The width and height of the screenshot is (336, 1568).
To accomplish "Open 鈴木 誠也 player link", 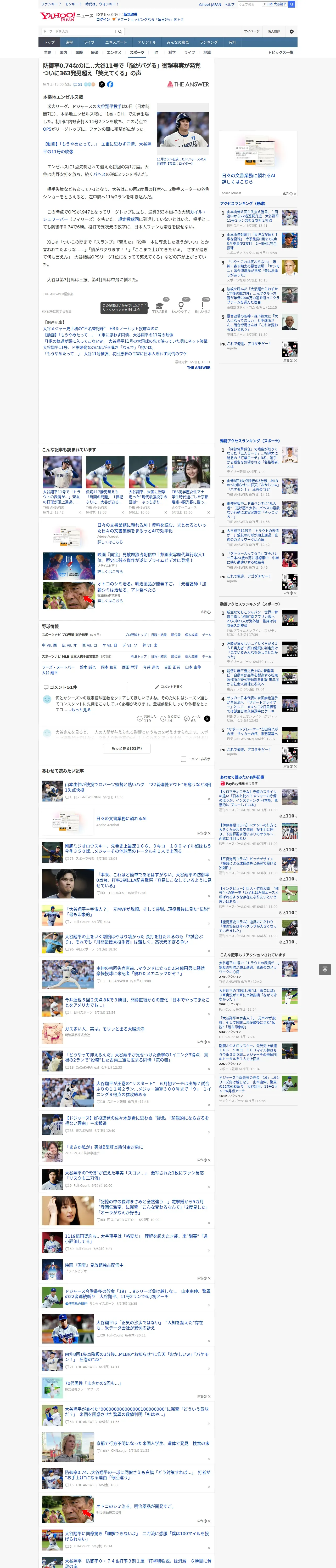I will click(88, 667).
